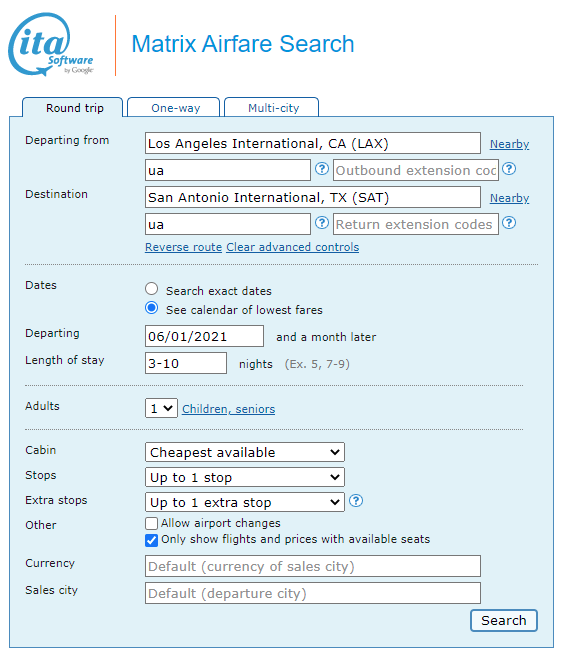Open the Extra stops dropdown
Viewport: 575px width, 658px height.
click(245, 502)
